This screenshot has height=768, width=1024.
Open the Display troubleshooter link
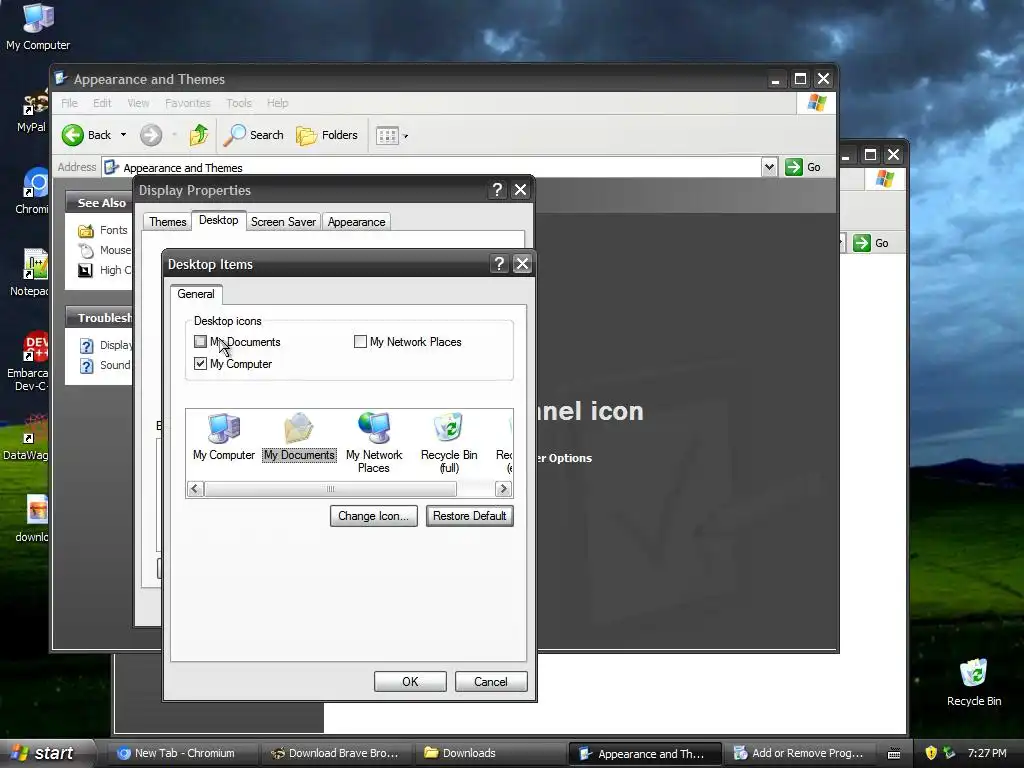[x=105, y=345]
